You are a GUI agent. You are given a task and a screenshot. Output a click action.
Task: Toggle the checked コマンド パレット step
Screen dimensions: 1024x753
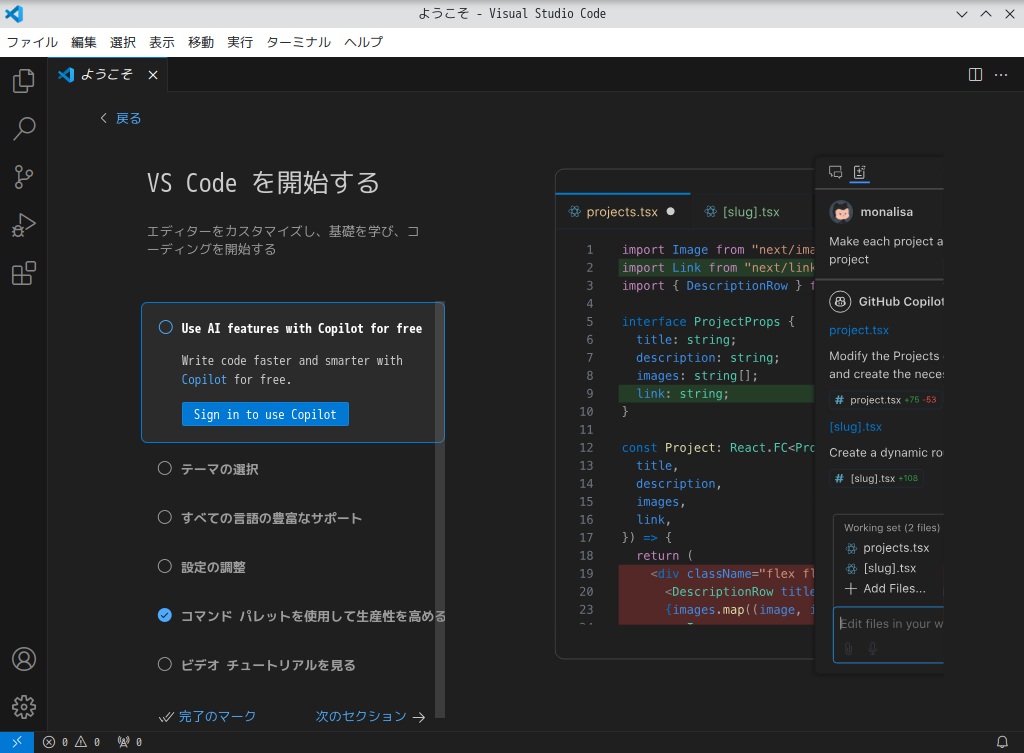coord(165,615)
